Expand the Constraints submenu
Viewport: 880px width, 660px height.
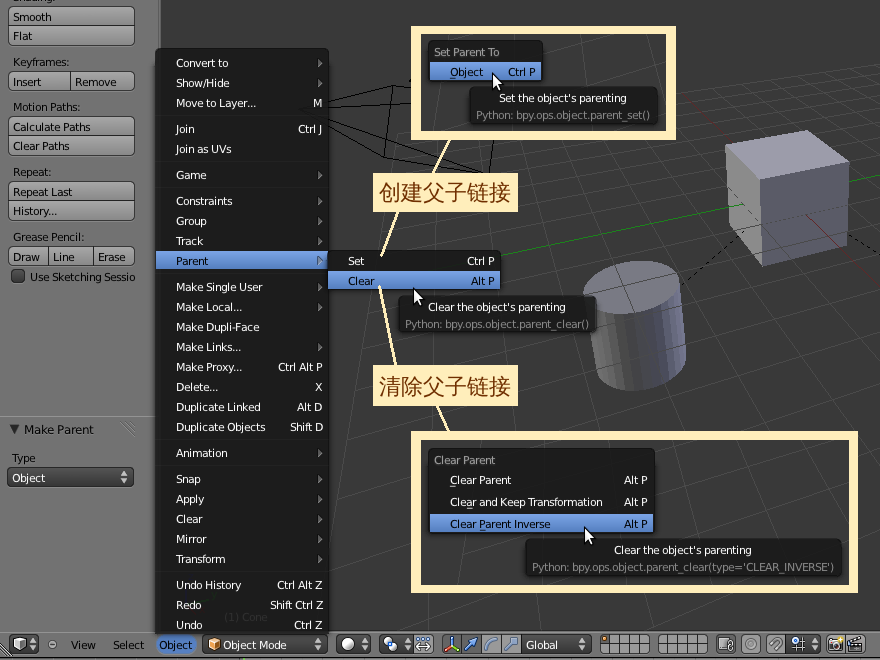pyautogui.click(x=242, y=201)
